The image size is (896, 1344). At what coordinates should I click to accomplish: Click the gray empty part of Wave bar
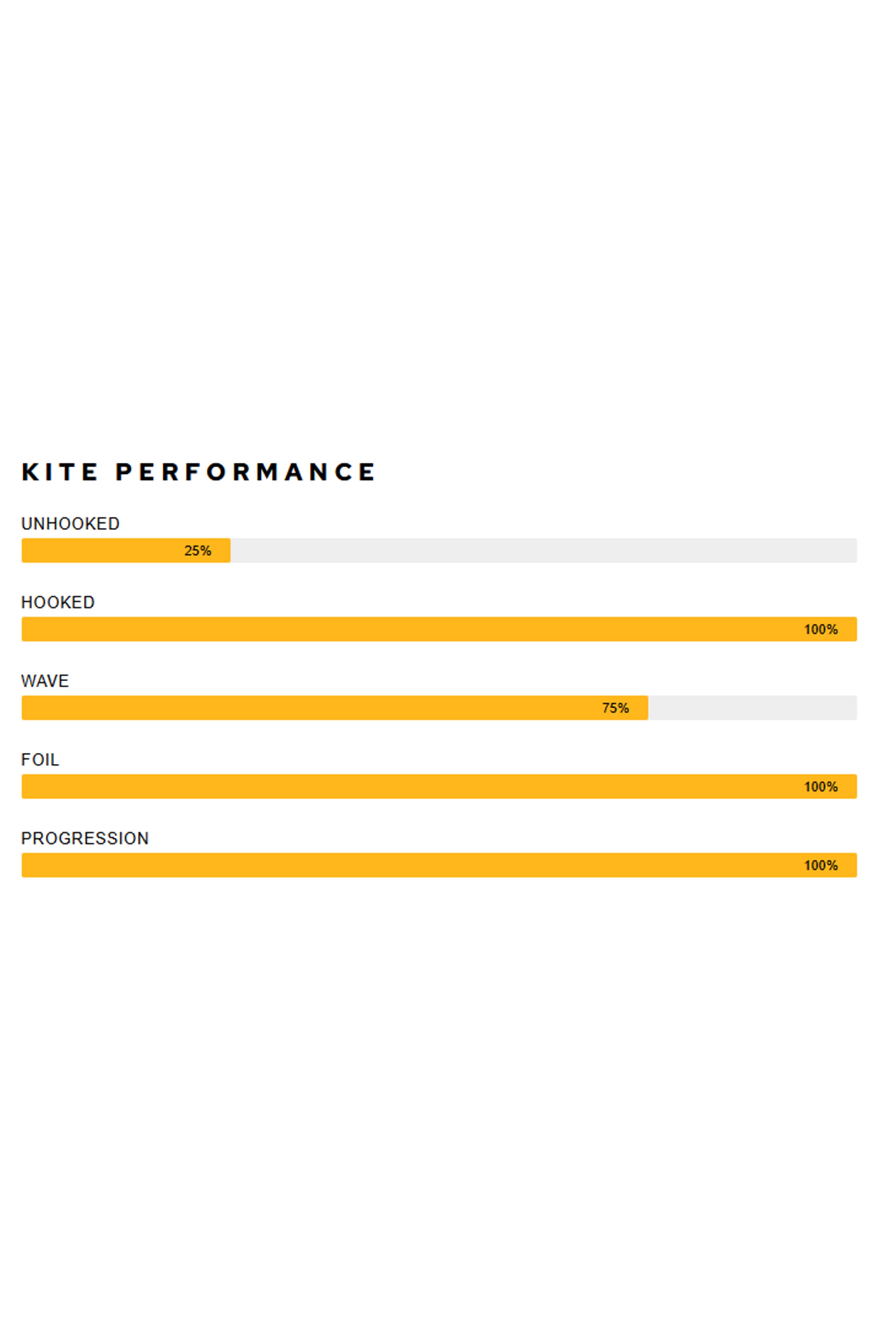[752, 708]
